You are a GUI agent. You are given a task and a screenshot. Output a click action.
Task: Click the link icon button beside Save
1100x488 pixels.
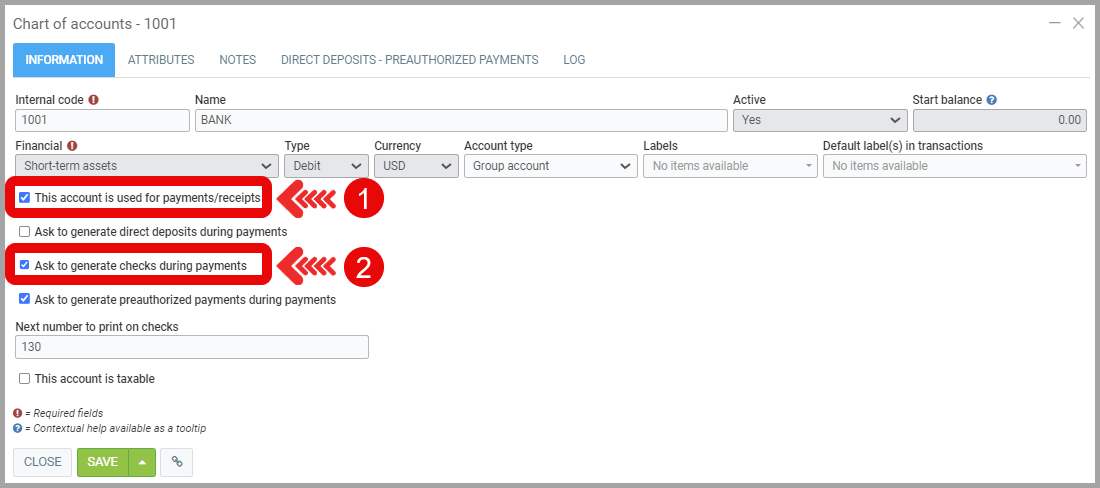click(177, 462)
